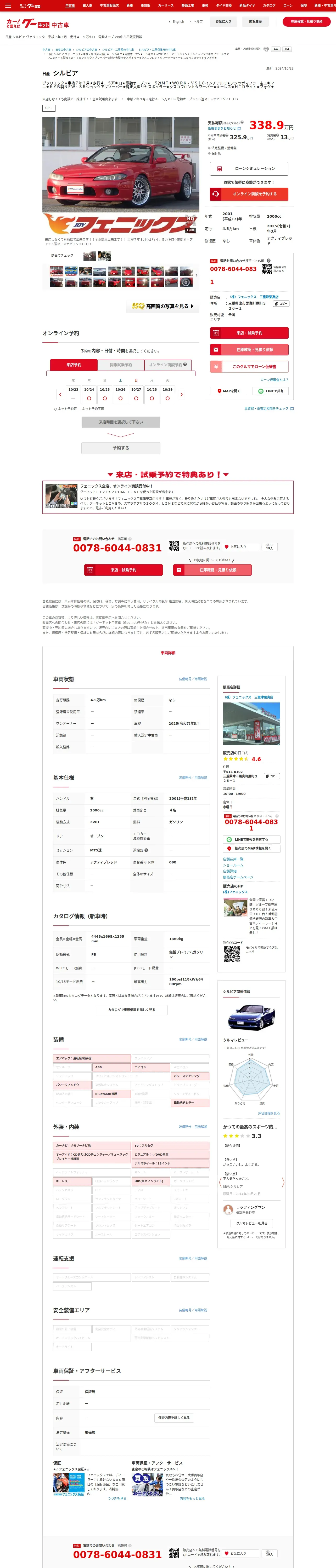Click help icon next to 過給器
This screenshot has height=1568, width=336.
point(146,850)
